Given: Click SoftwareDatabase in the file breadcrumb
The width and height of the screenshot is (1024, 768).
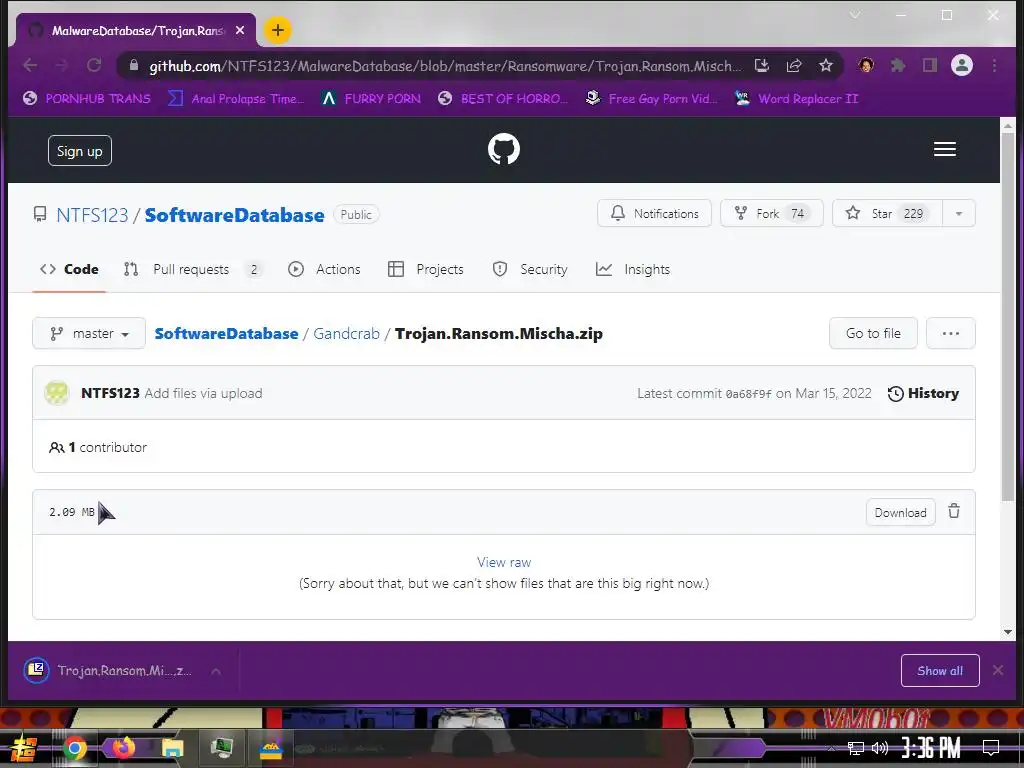Looking at the screenshot, I should click(227, 333).
